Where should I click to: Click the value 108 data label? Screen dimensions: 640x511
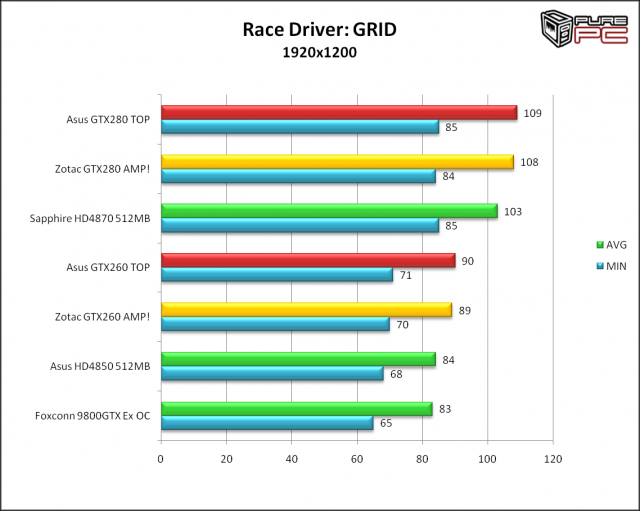pos(529,162)
